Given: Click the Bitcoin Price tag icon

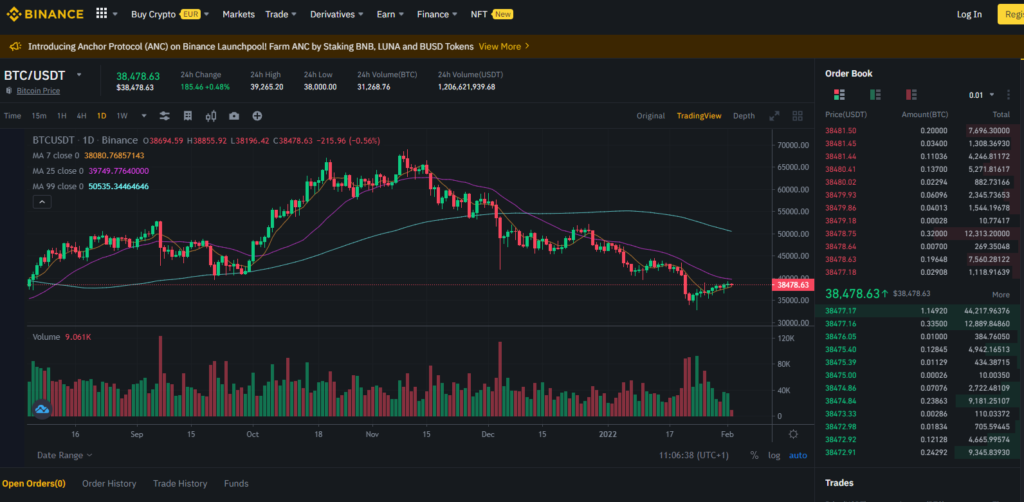Looking at the screenshot, I should click(9, 91).
